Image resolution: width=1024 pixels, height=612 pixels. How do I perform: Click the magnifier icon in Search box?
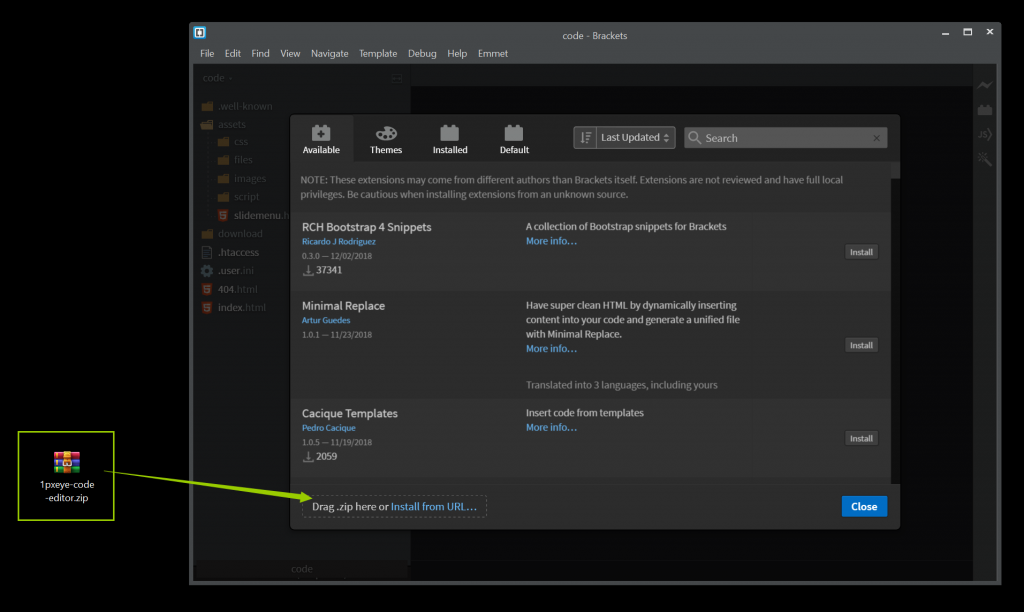[695, 138]
